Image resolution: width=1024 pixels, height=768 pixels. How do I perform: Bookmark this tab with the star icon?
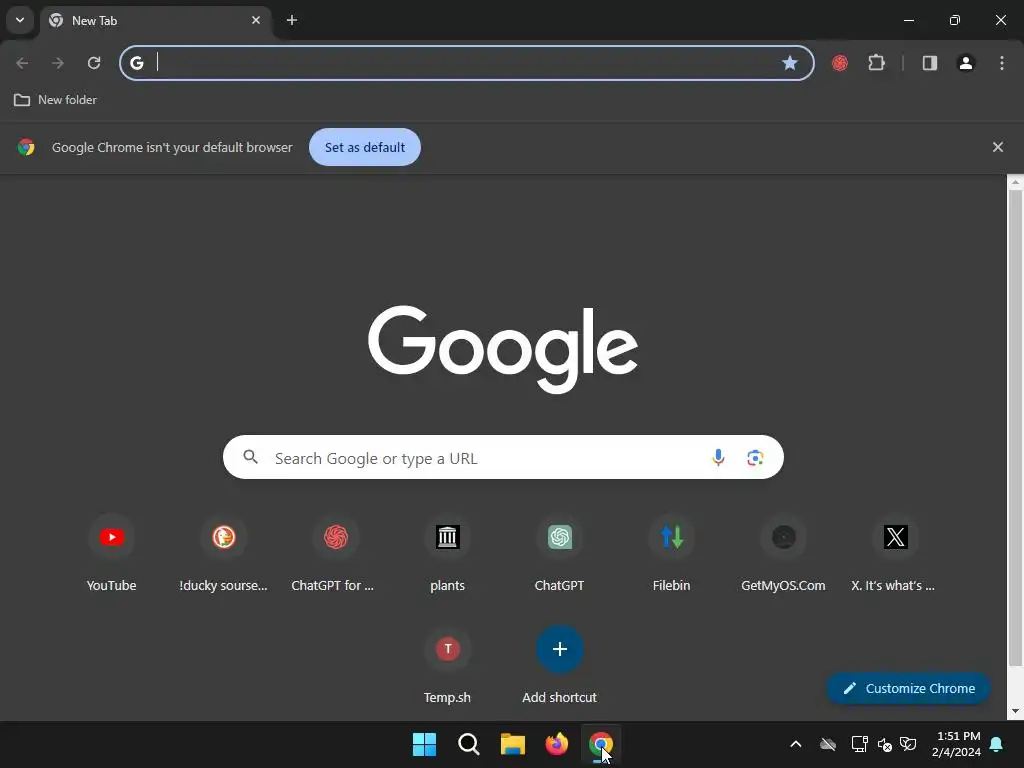790,63
